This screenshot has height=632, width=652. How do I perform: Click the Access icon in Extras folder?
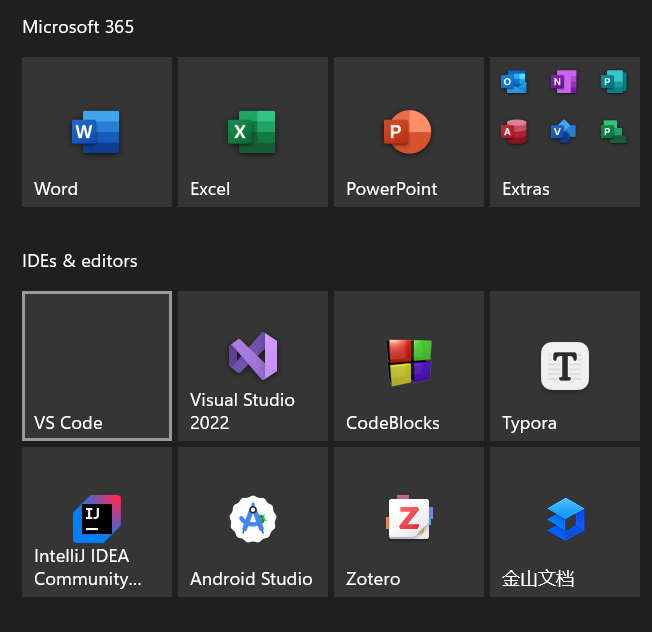[x=514, y=131]
